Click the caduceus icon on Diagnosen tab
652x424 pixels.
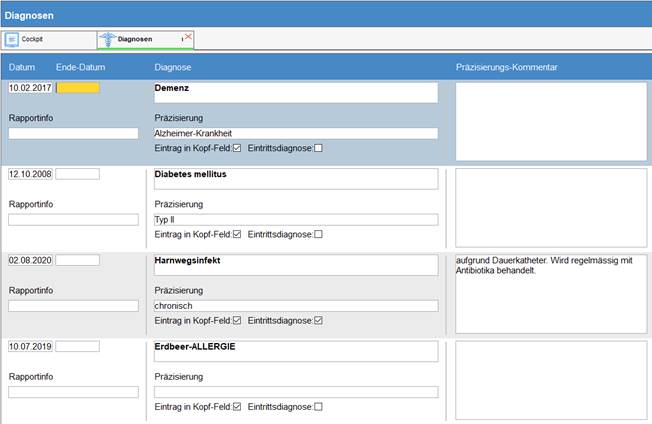tap(107, 40)
